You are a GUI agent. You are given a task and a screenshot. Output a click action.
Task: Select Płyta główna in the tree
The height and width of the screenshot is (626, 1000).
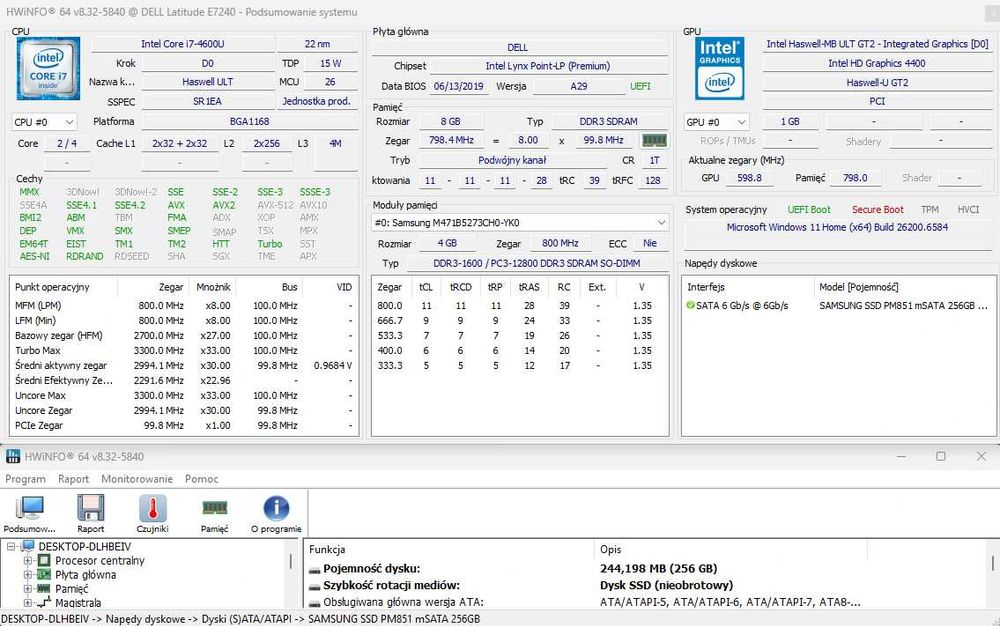(x=85, y=575)
